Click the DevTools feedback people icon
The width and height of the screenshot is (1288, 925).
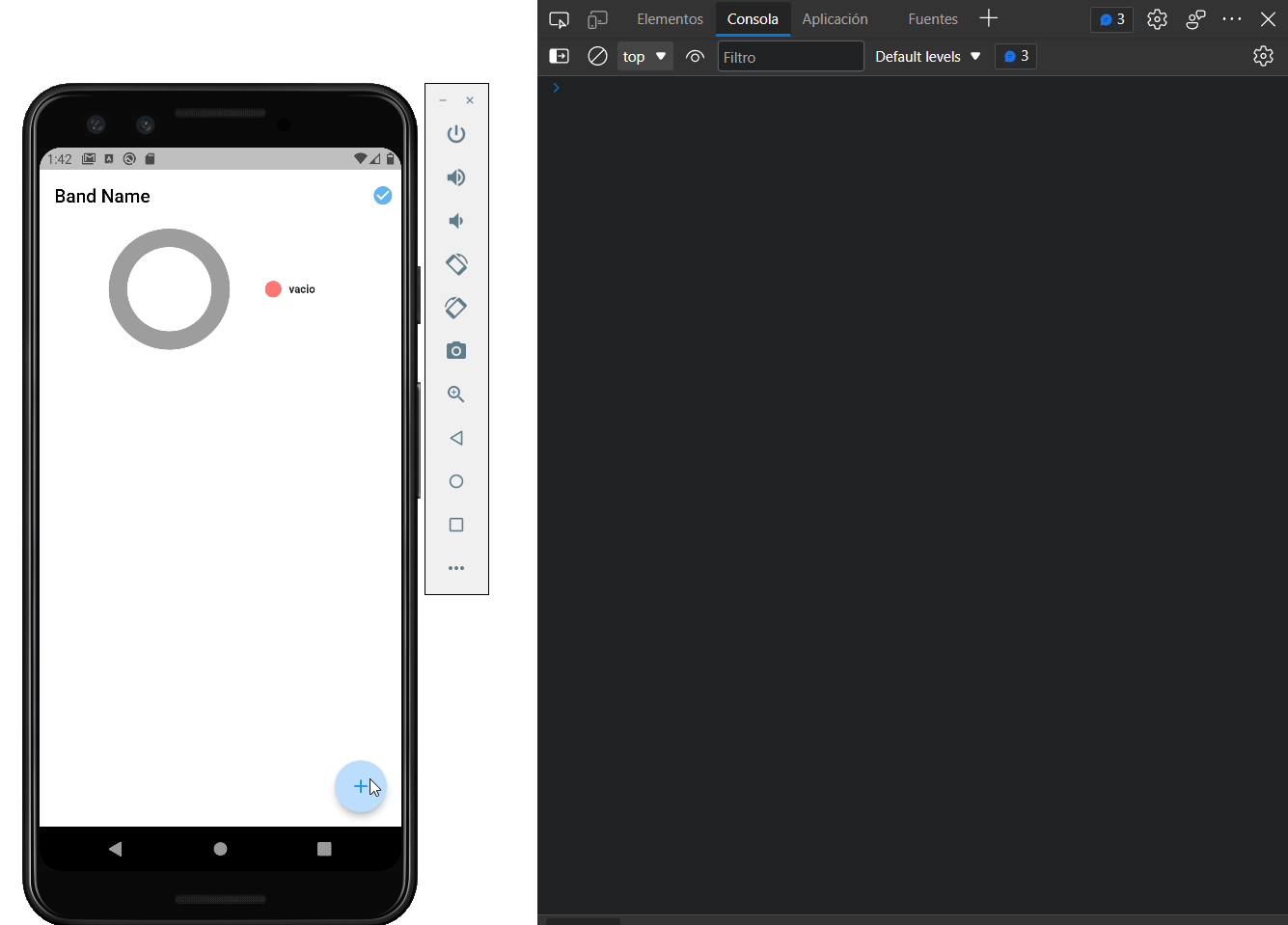point(1195,19)
